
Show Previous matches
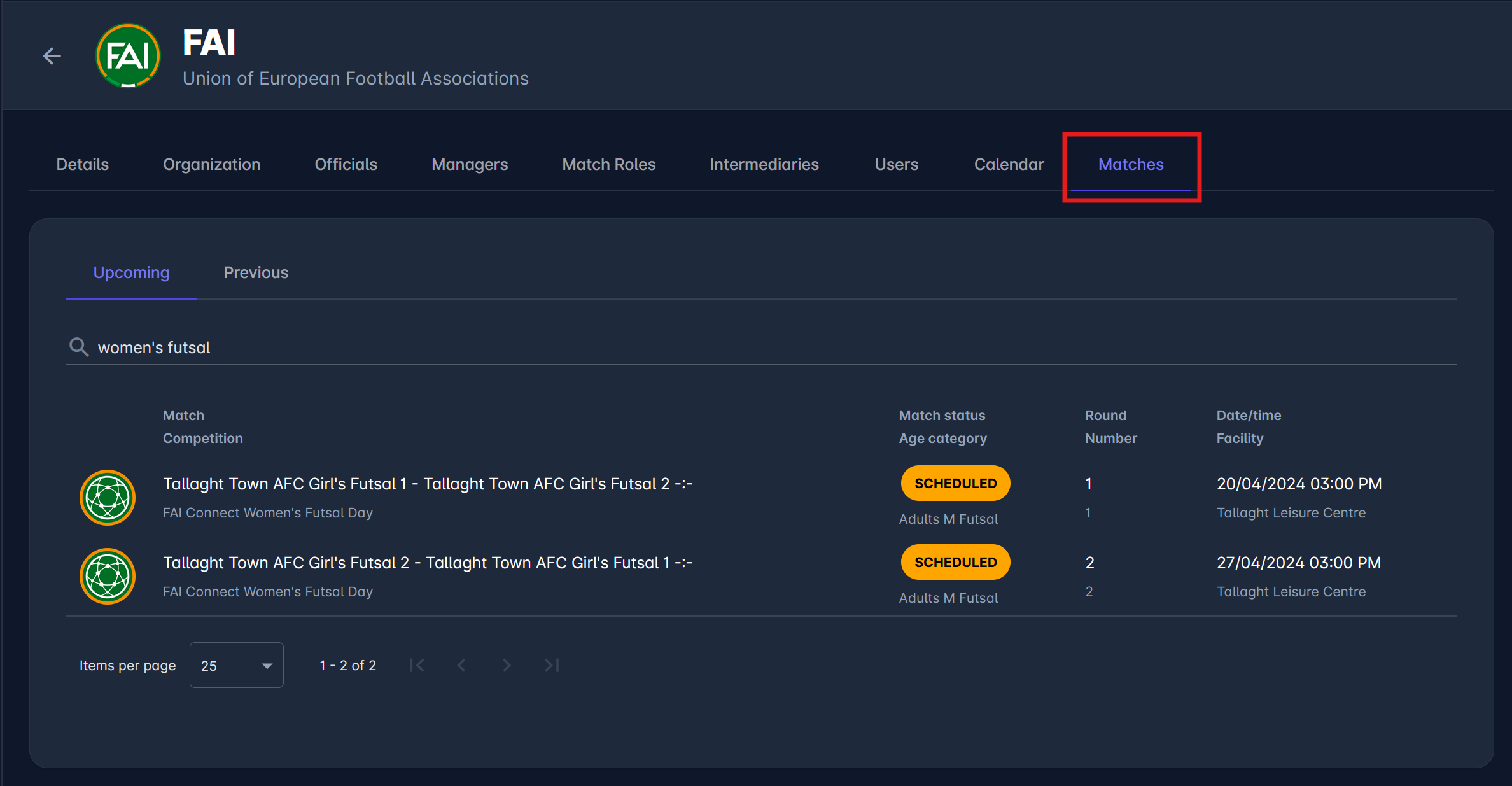click(256, 272)
